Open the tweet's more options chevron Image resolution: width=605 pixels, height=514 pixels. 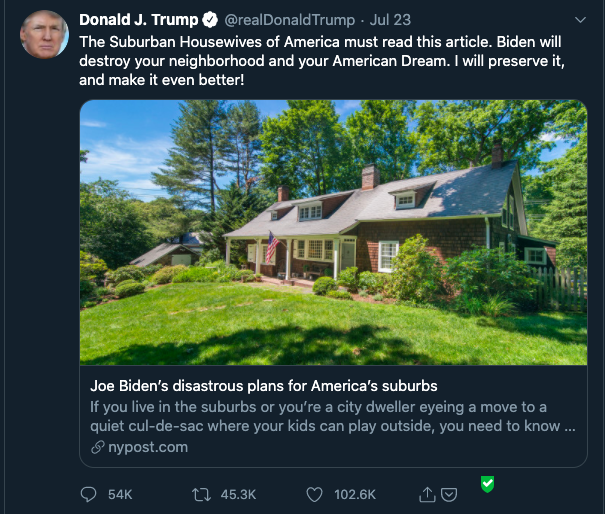580,20
